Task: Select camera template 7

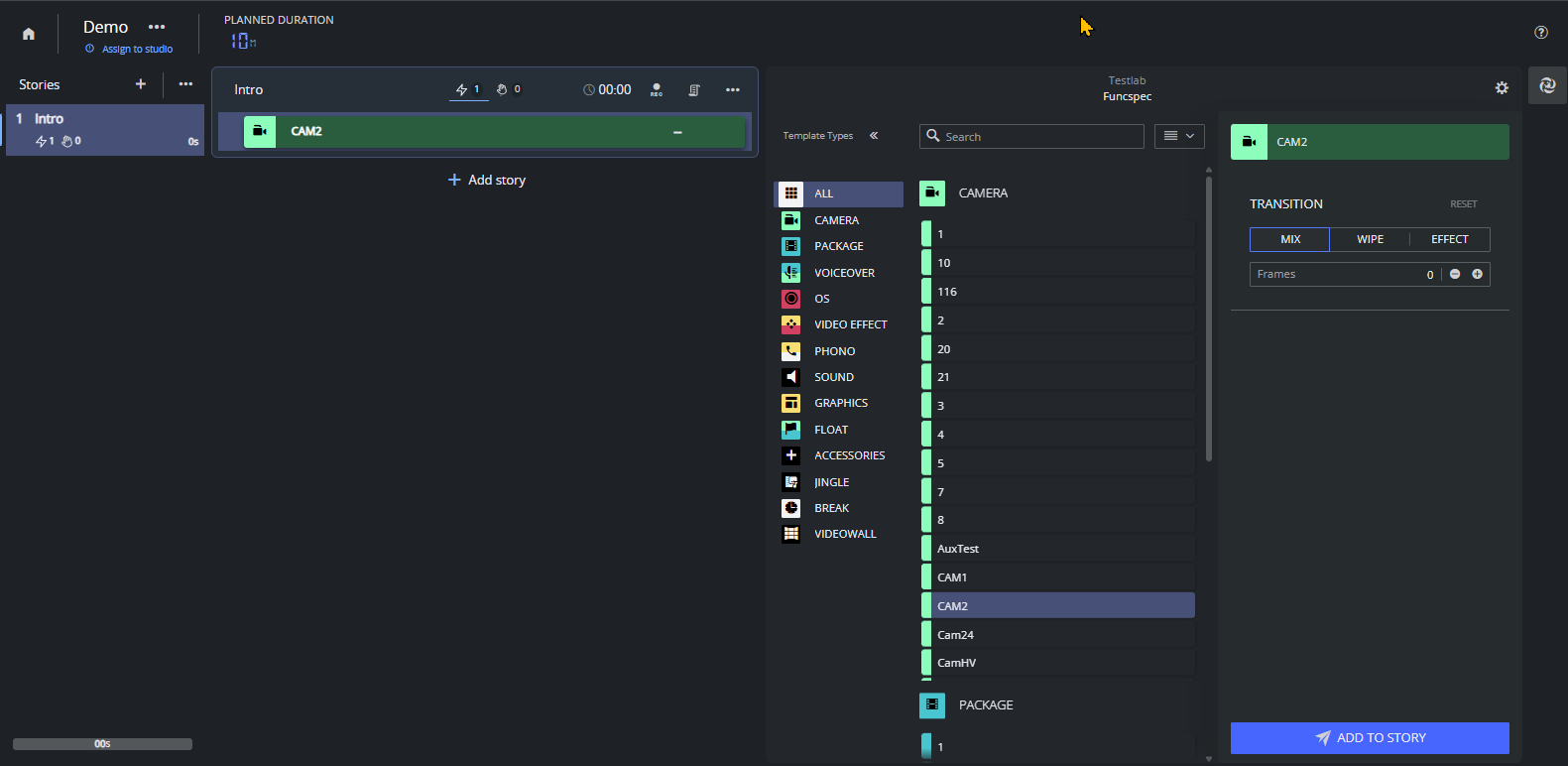Action: [1057, 492]
